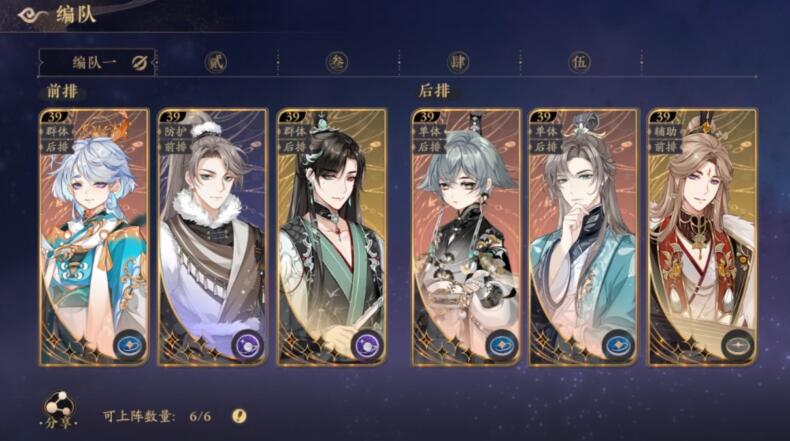Screen dimensions: 790x441
Task: Click element badge on white-blue haired character card
Action: [x=129, y=345]
